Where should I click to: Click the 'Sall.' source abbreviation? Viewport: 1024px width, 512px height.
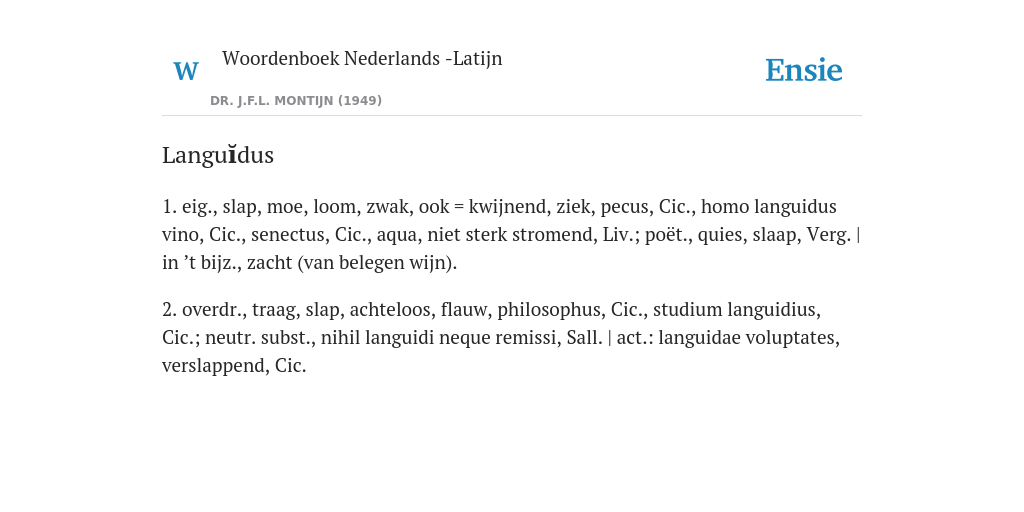coord(584,338)
